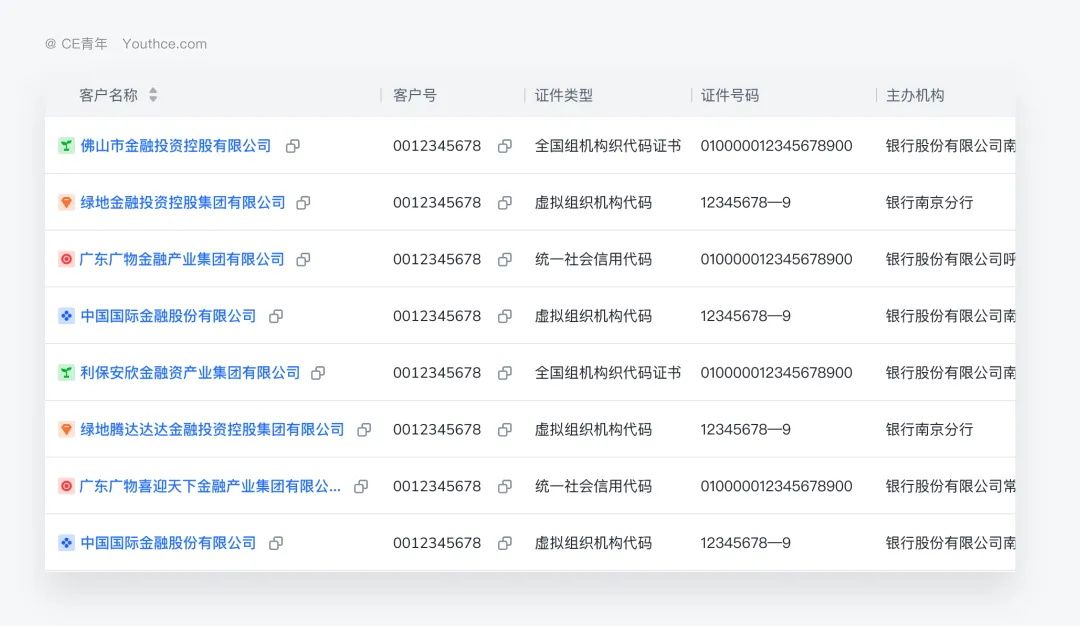
Task: Select 银行南京分行 in the 绿地腾达达达 row
Action: 929,430
